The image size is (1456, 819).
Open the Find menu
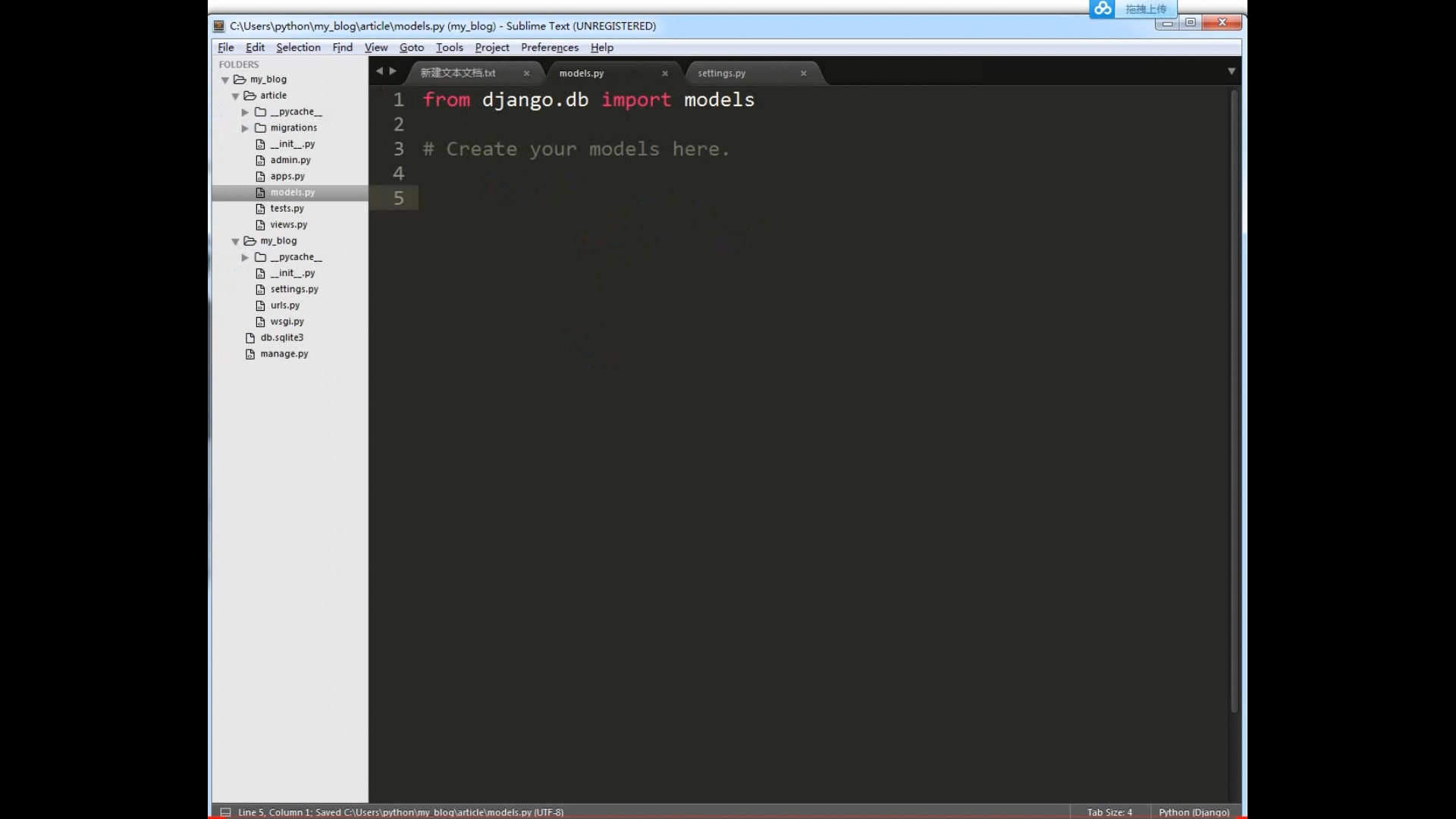click(342, 47)
